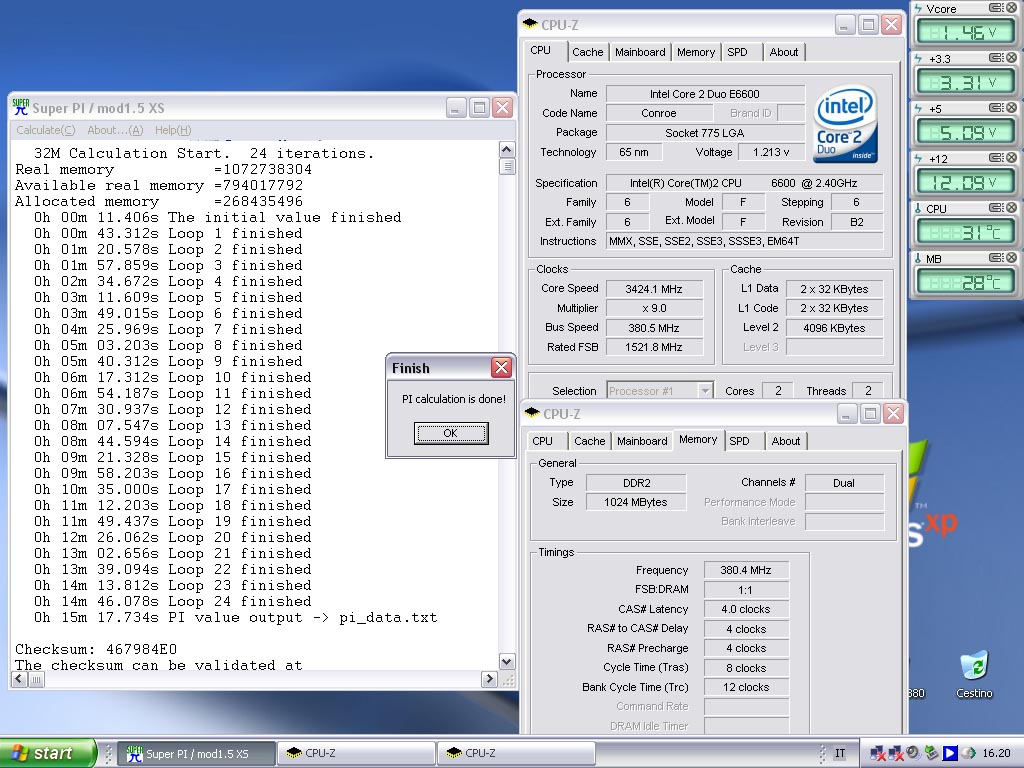Click the blue play-arrow tray icon
Image resolution: width=1024 pixels, height=768 pixels.
(950, 753)
